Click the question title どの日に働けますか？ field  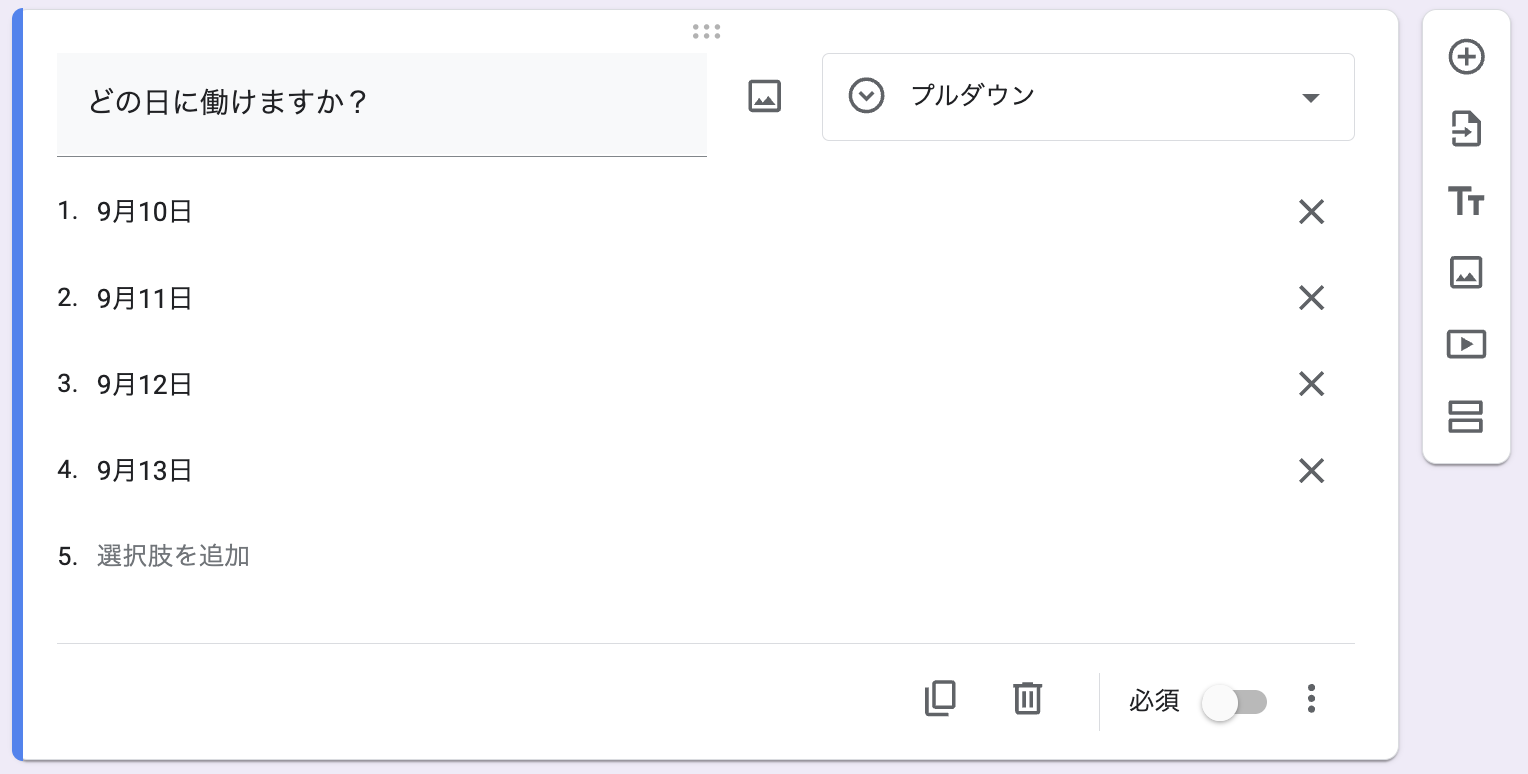(382, 104)
